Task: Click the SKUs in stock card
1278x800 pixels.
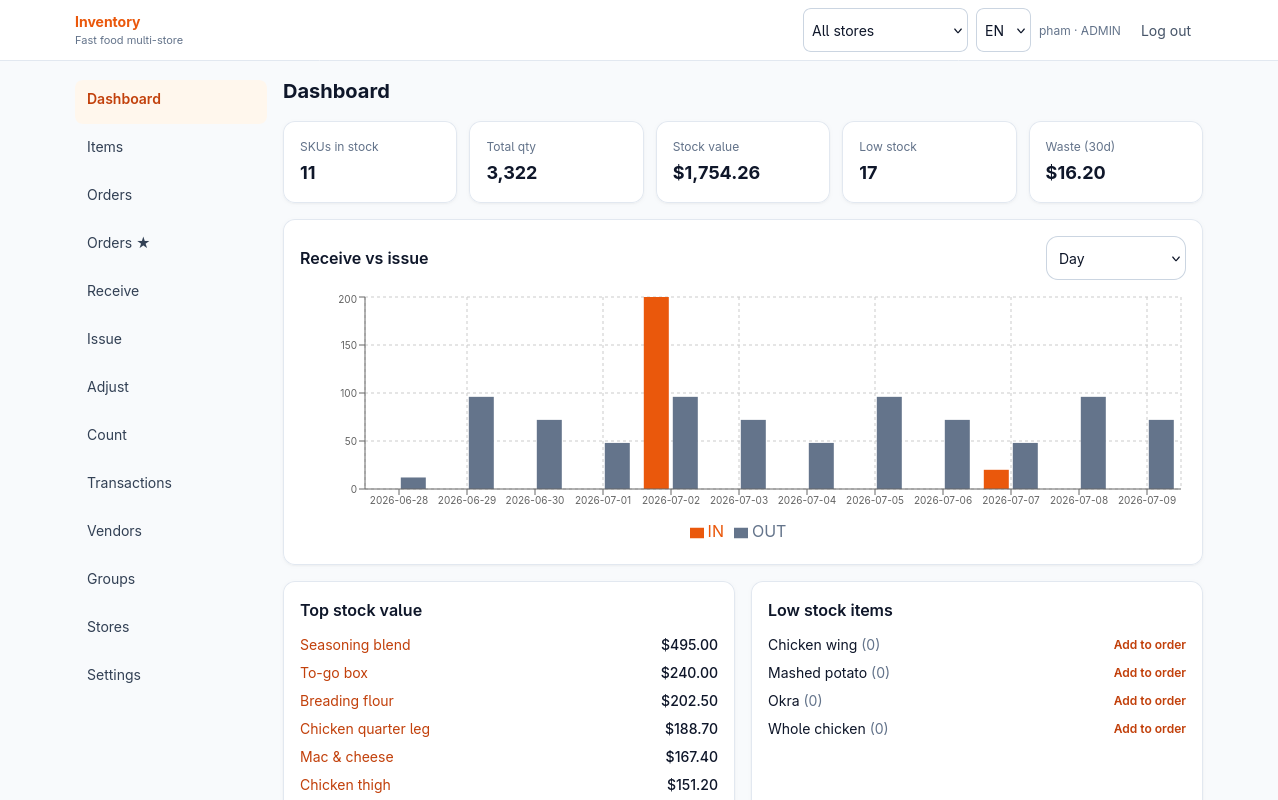Action: (370, 162)
